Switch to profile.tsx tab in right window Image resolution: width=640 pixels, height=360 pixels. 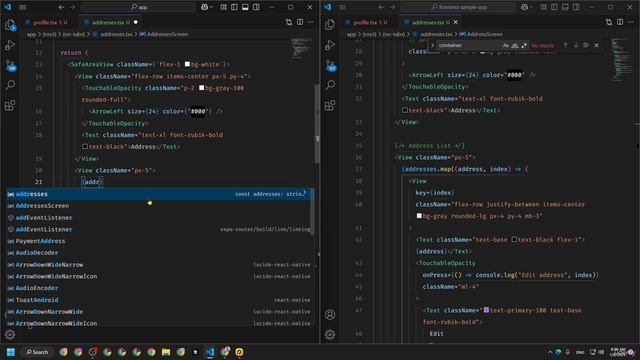(x=367, y=22)
